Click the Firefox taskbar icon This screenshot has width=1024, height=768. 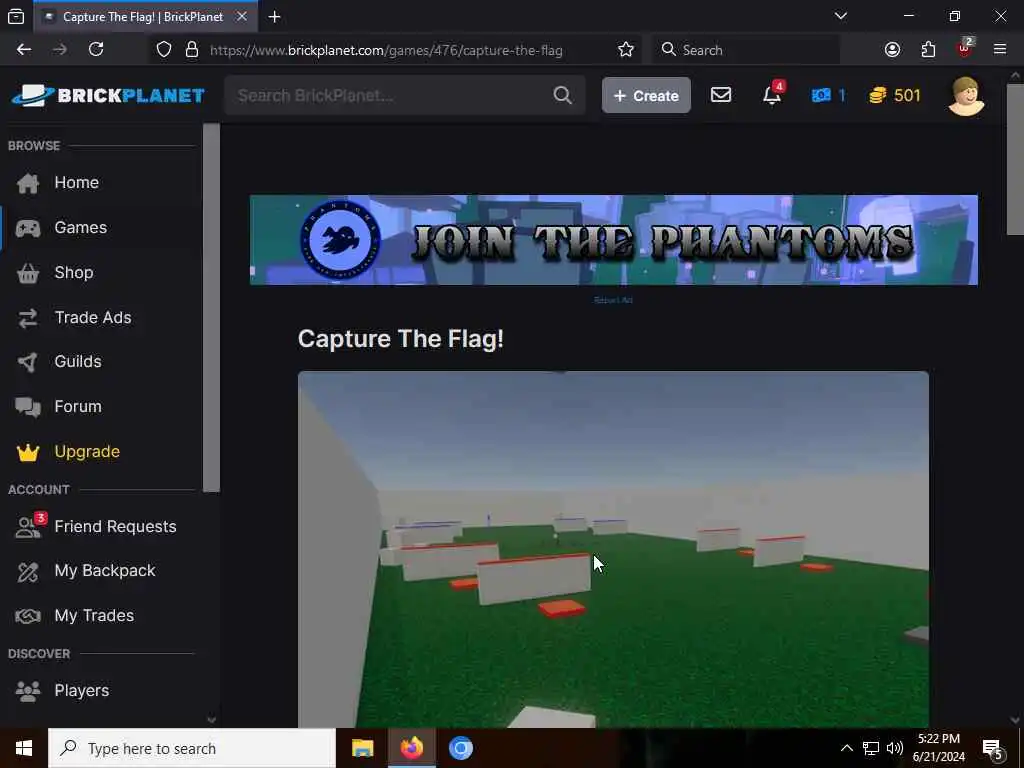[x=411, y=748]
